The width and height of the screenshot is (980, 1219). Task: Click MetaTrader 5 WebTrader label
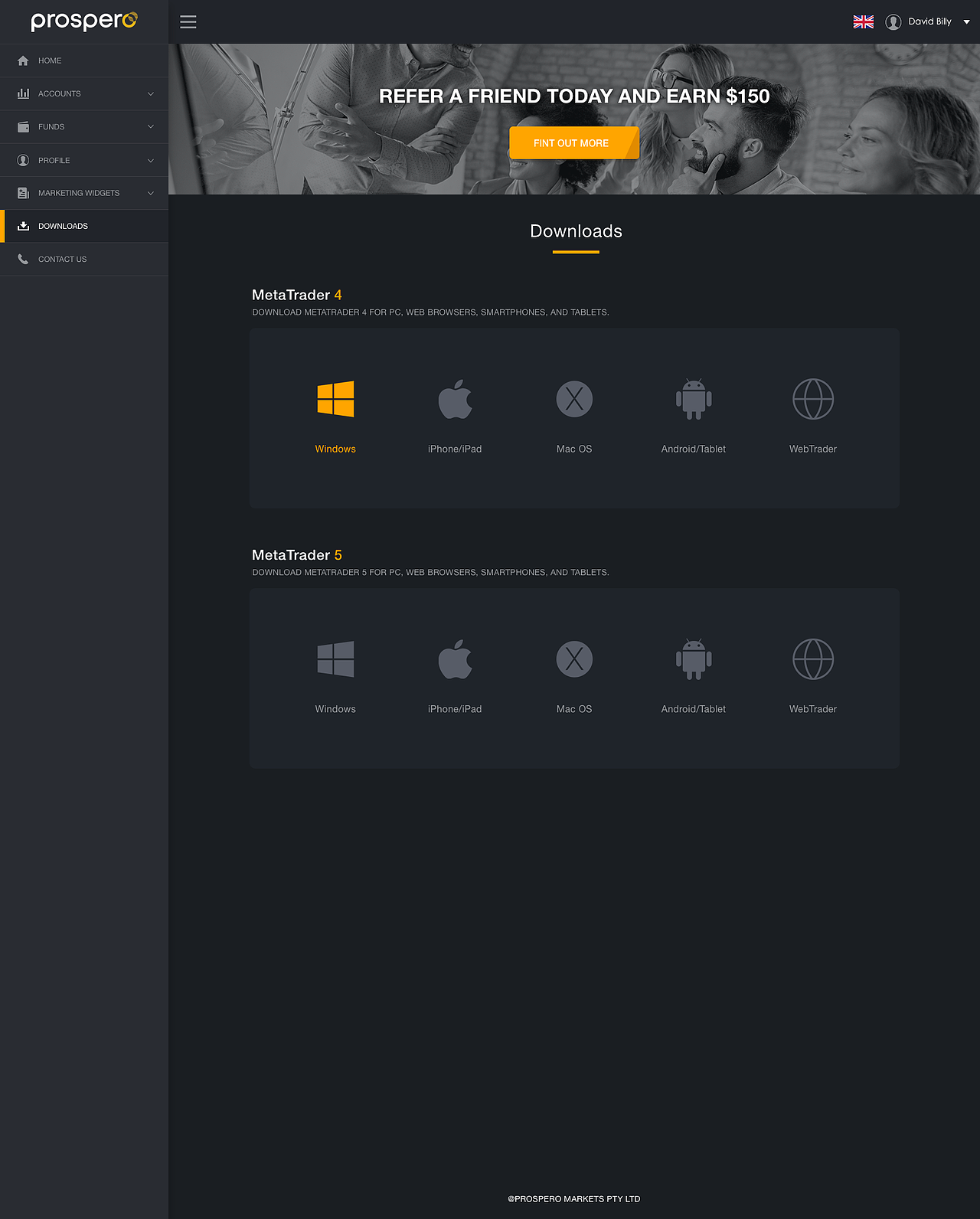[x=813, y=709]
